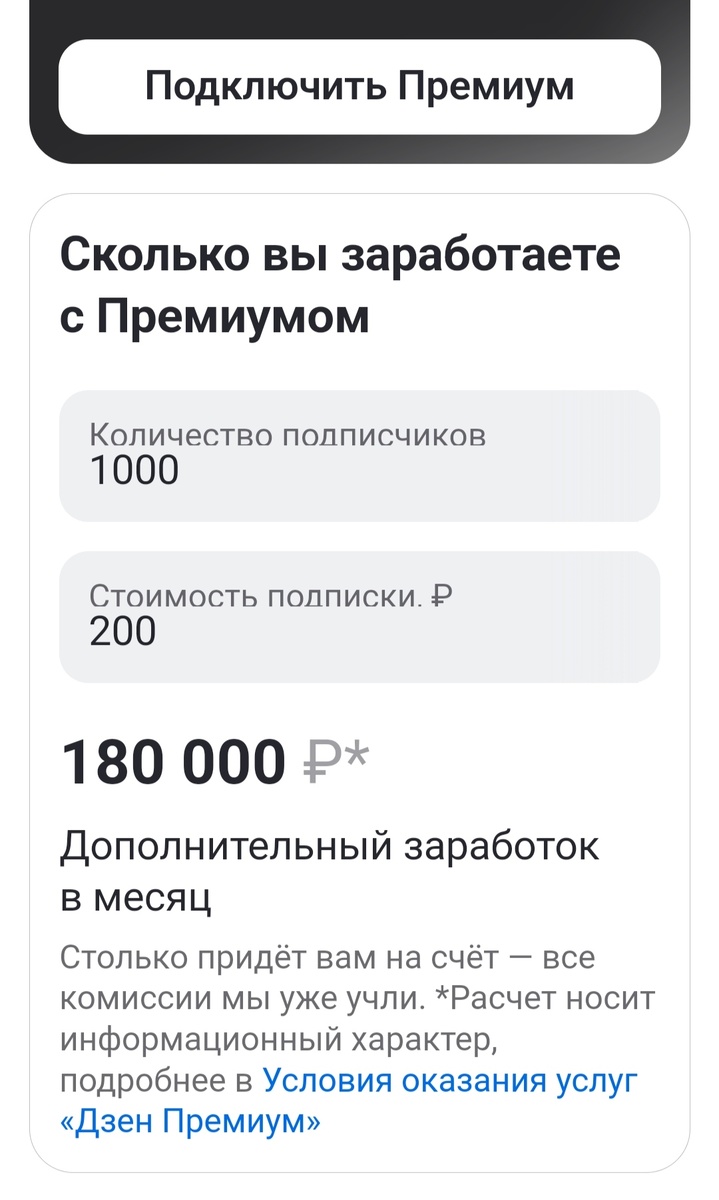Select the heading Сколько вы заработаете с Премиумом
The image size is (719, 1200).
tap(340, 283)
